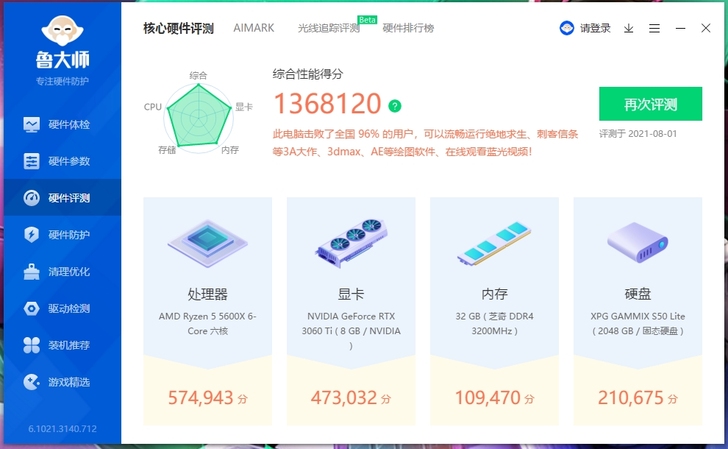Click the 游戏精选 pac-man icon
The height and width of the screenshot is (449, 728).
point(32,382)
